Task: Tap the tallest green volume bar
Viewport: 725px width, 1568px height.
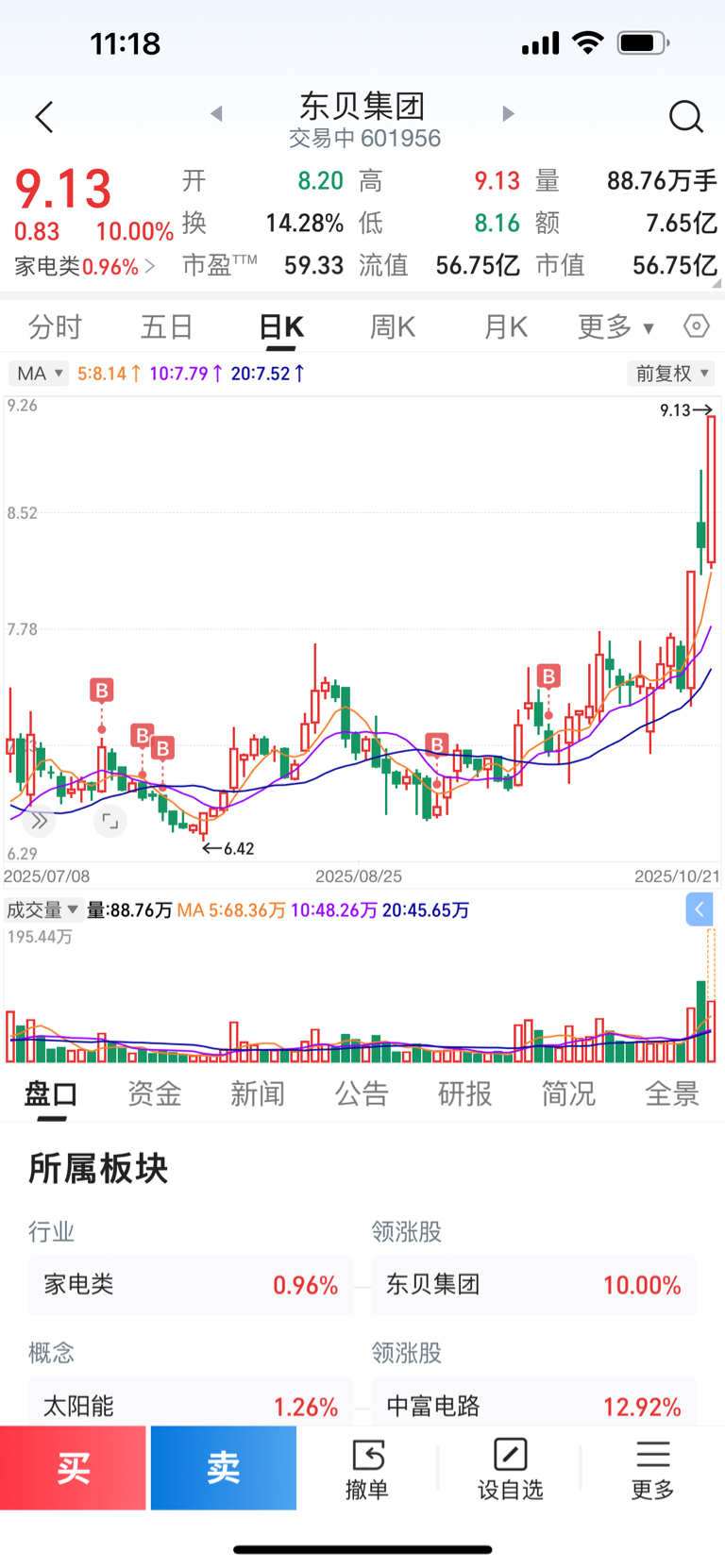Action: pos(701,1022)
